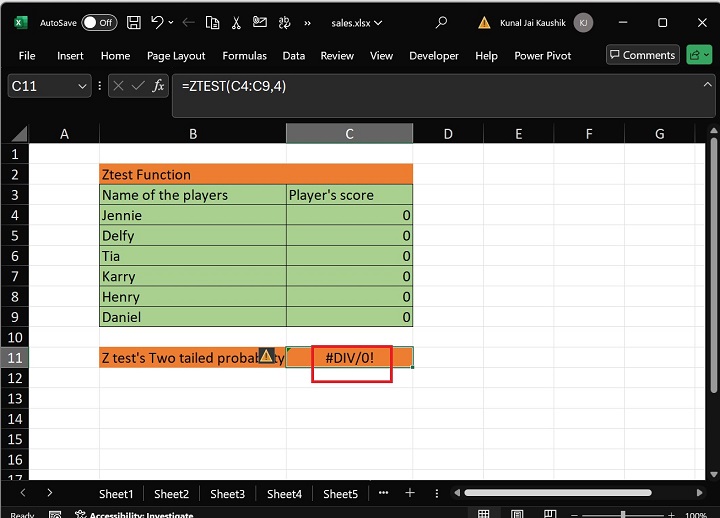Viewport: 720px width, 518px height.
Task: Select column C header
Action: point(349,134)
